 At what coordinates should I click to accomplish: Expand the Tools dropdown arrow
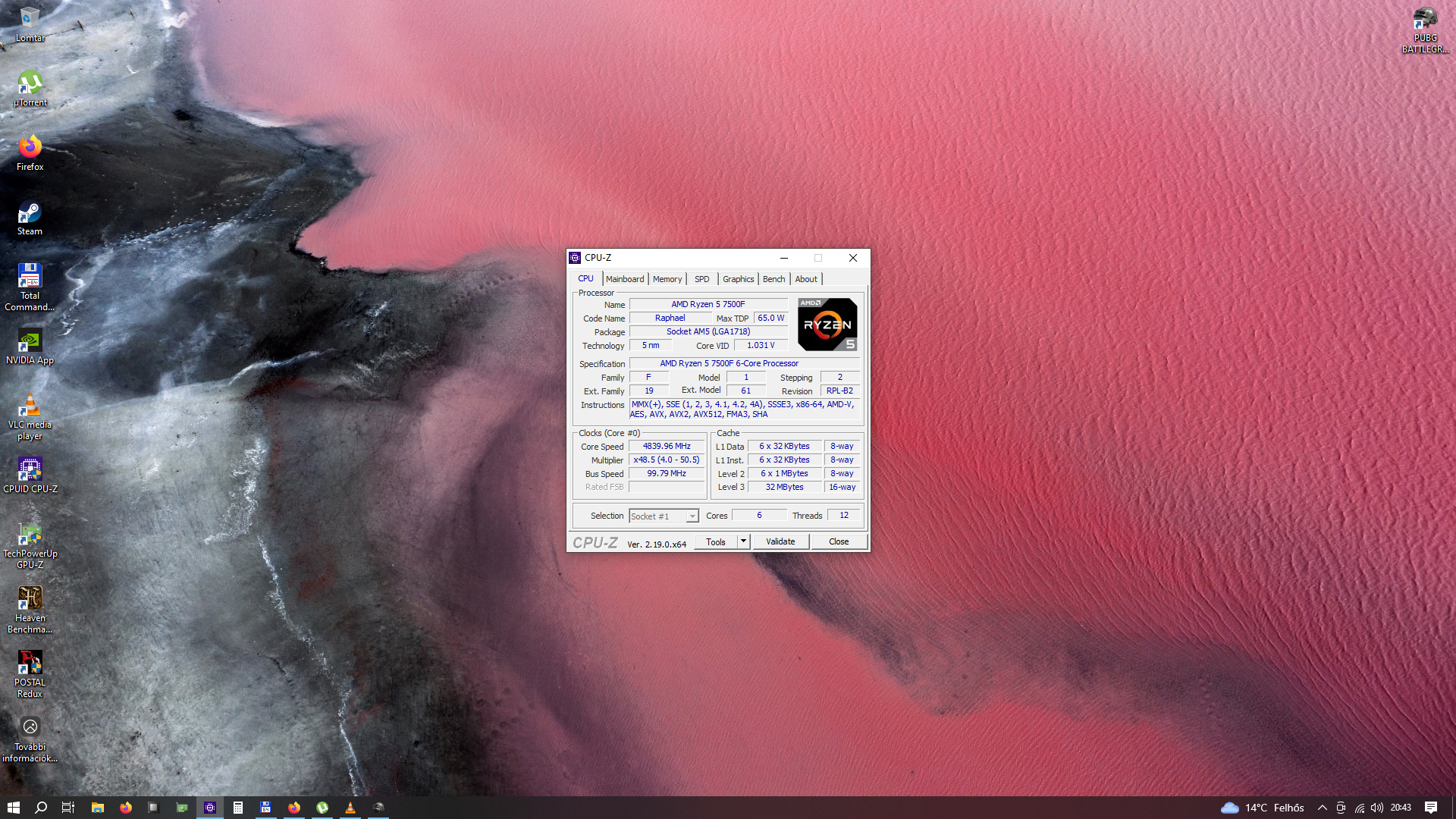pos(744,541)
